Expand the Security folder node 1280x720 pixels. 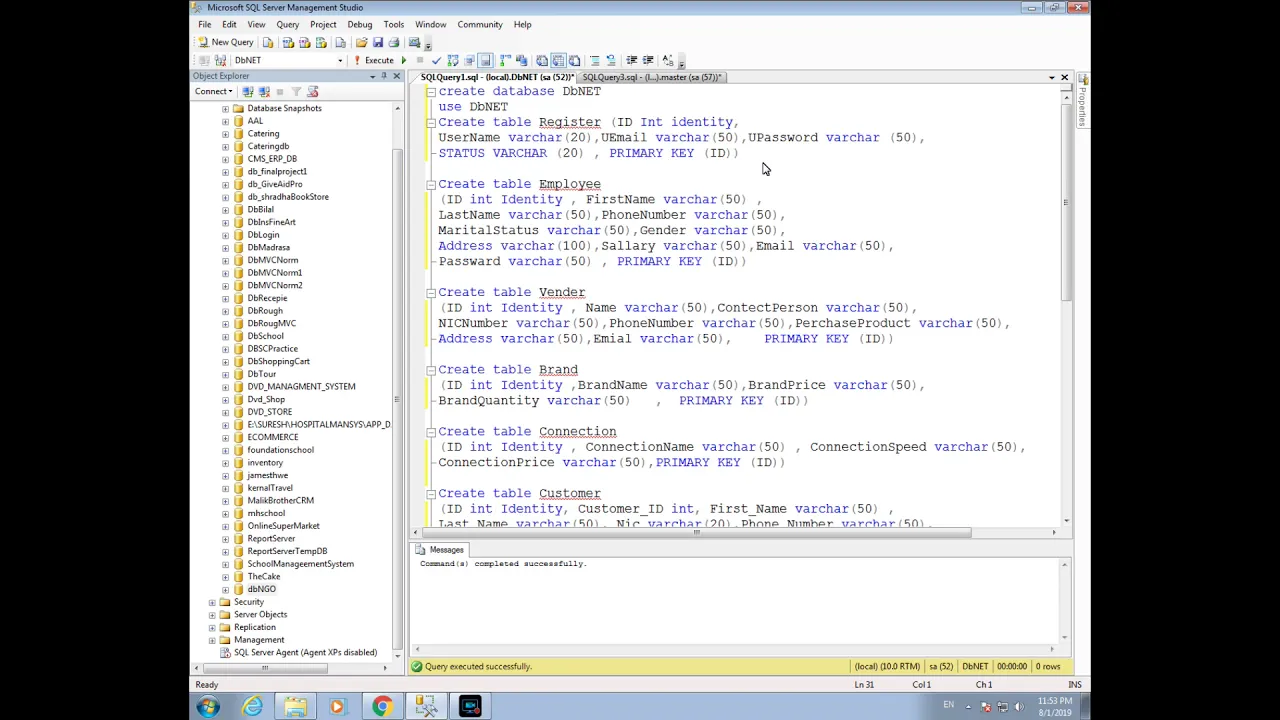coord(212,602)
